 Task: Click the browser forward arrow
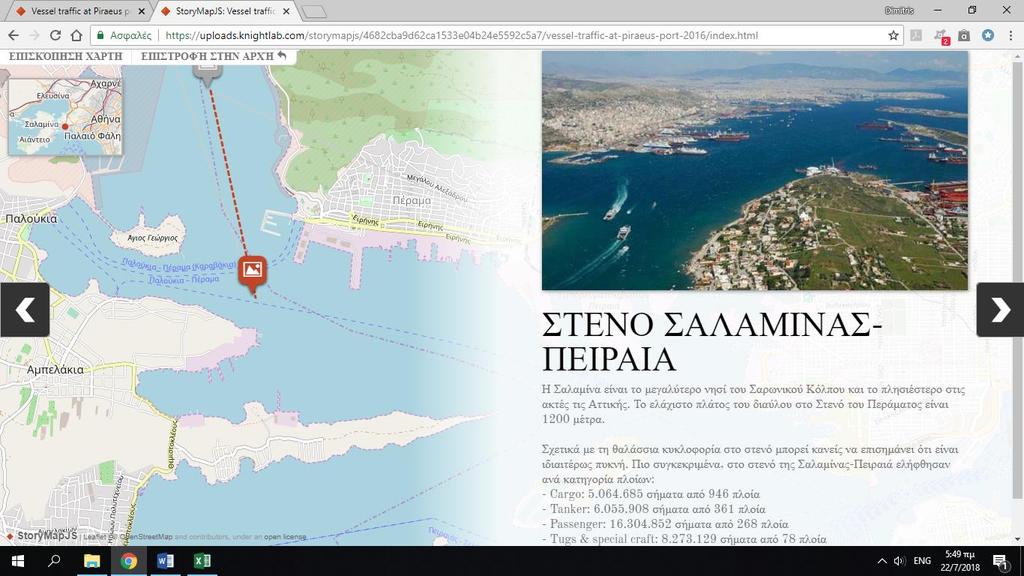click(34, 35)
